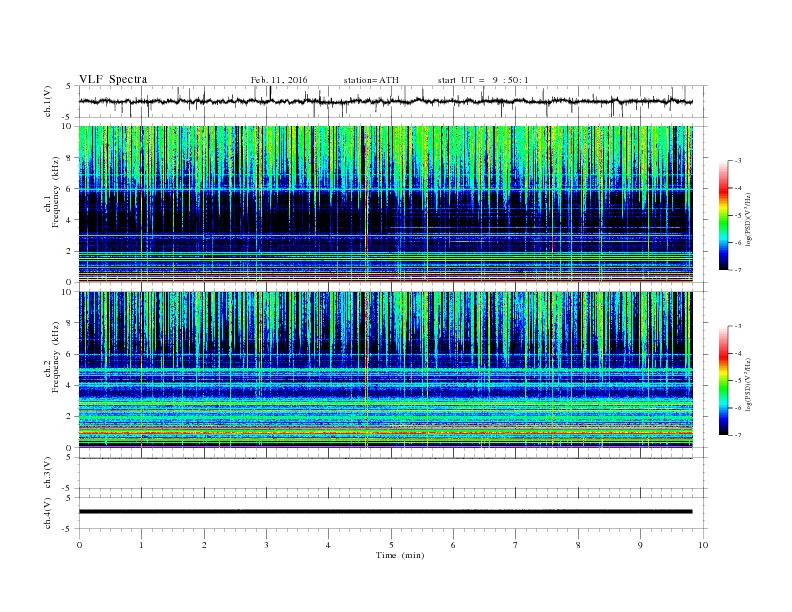Click the ch.1 spectrogram panel
Screen dimensions: 792x612
385,204
